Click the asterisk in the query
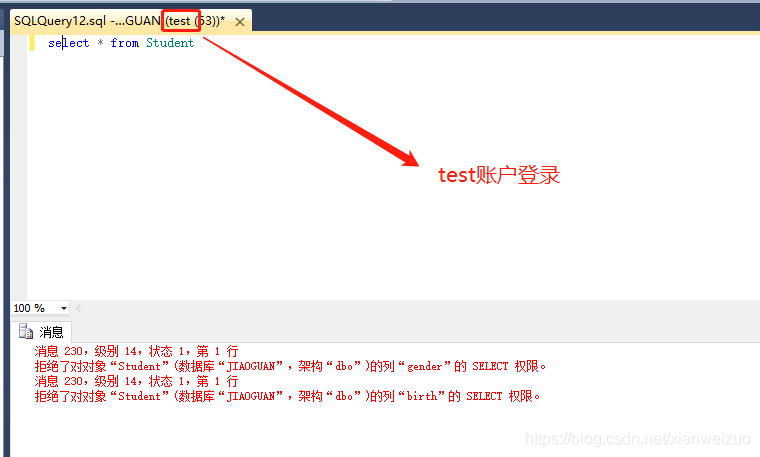 coord(100,43)
